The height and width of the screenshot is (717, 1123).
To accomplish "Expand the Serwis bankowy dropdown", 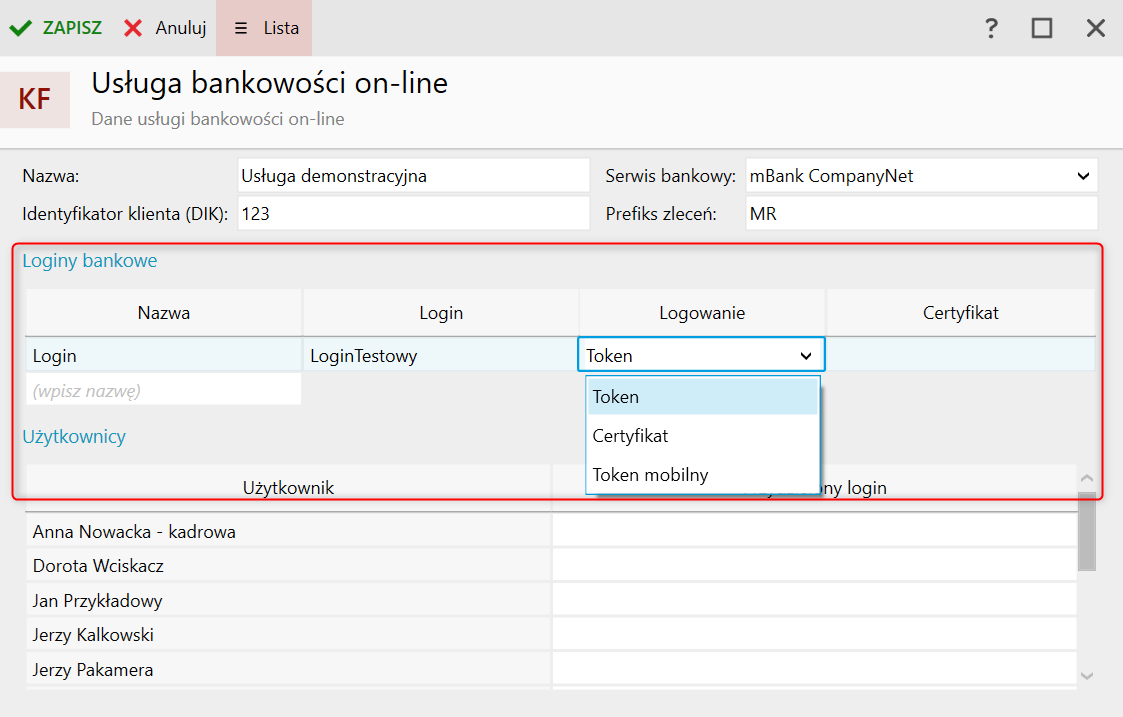I will point(1083,176).
